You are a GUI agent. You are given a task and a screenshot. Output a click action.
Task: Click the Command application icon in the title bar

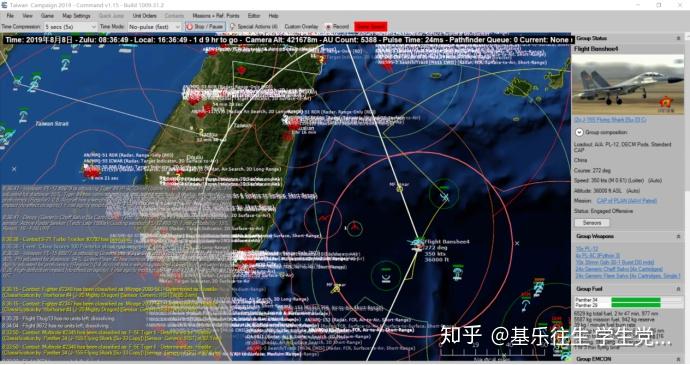coord(4,5)
